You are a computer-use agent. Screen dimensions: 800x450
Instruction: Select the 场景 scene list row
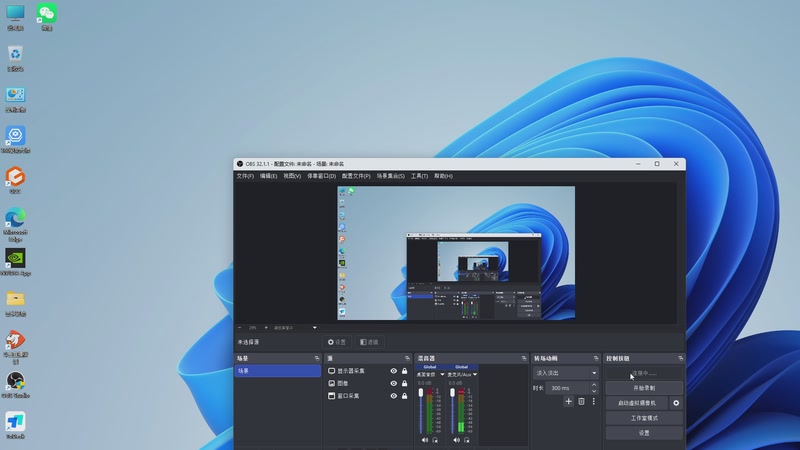point(278,371)
